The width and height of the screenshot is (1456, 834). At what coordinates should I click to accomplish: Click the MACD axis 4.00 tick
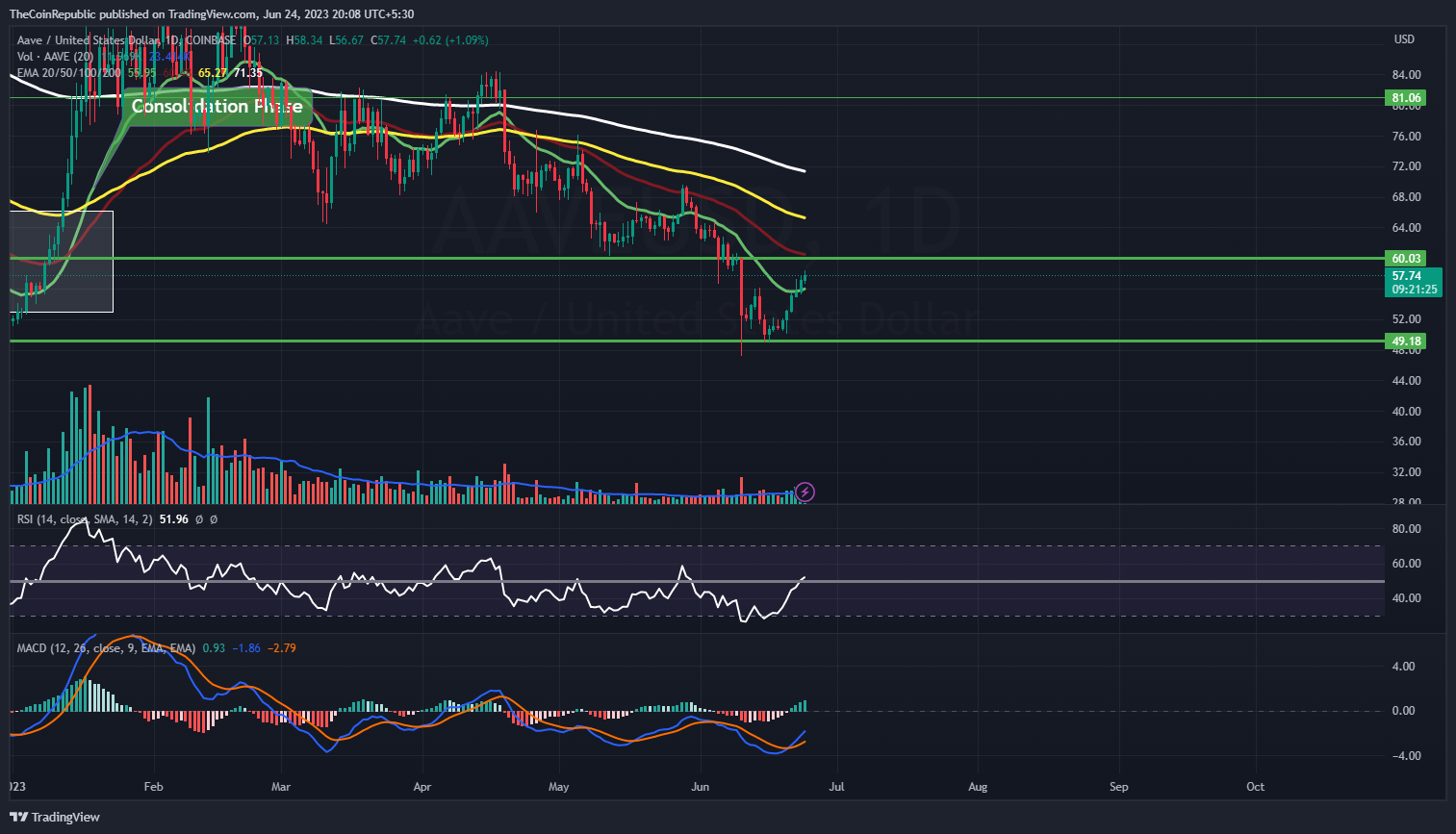tap(1403, 667)
